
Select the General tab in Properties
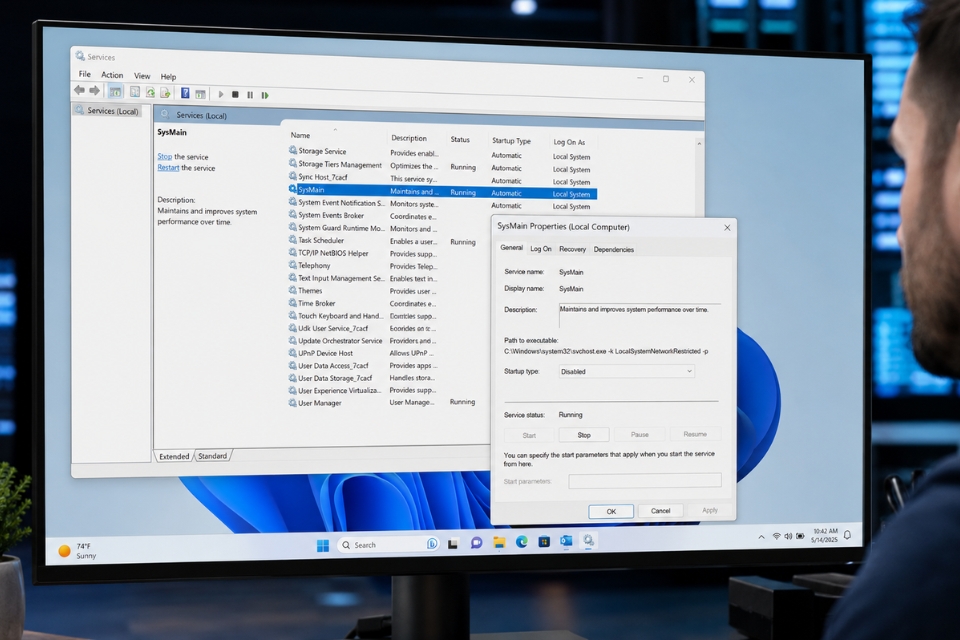(x=511, y=247)
